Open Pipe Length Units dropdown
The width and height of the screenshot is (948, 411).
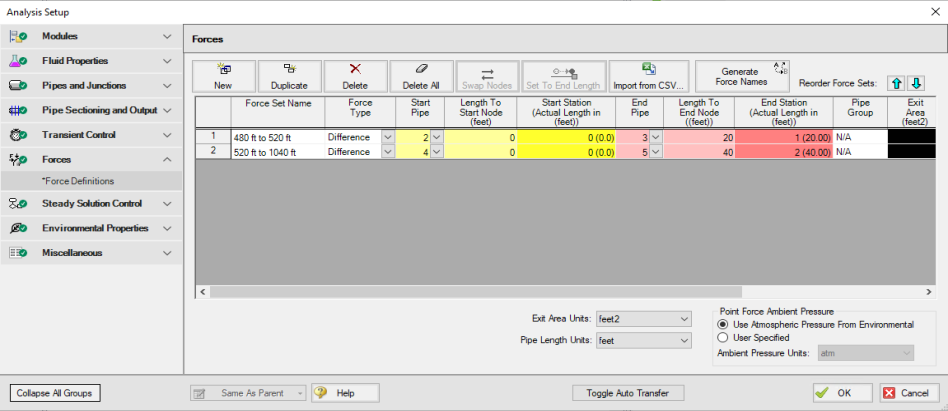pyautogui.click(x=643, y=341)
